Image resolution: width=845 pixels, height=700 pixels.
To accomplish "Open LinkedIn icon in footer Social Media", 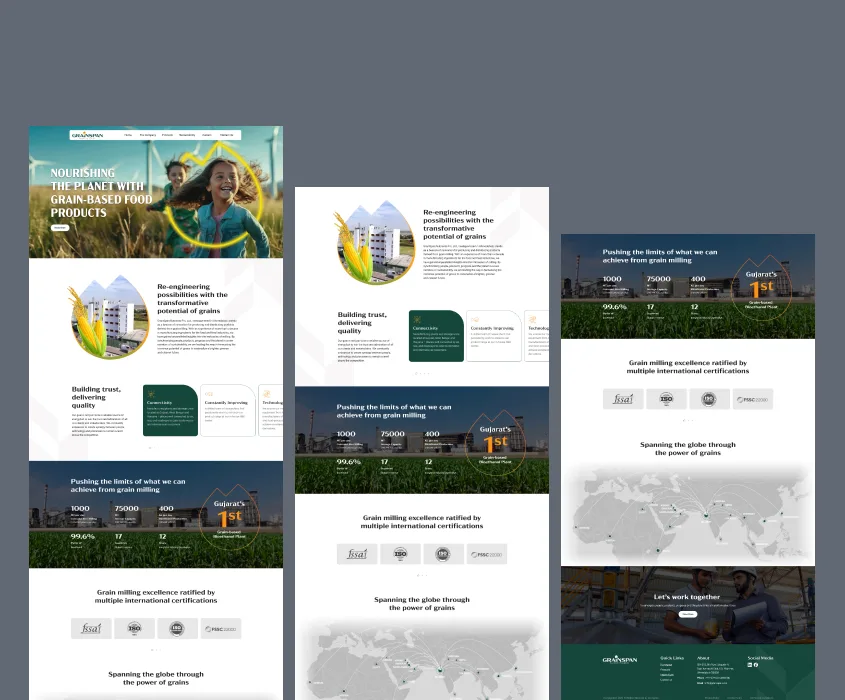I will pyautogui.click(x=750, y=665).
